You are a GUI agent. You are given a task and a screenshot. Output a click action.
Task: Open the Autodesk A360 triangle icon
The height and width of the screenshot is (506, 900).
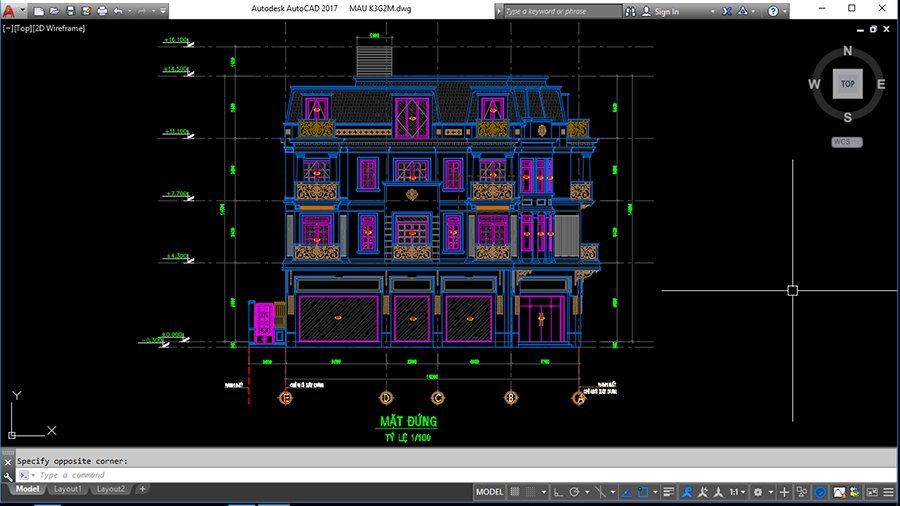743,11
